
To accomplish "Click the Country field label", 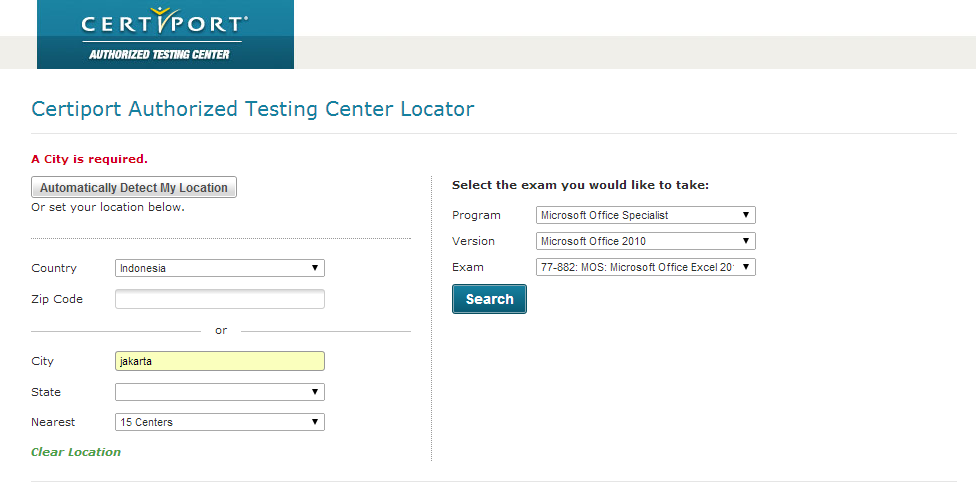I will click(x=54, y=268).
